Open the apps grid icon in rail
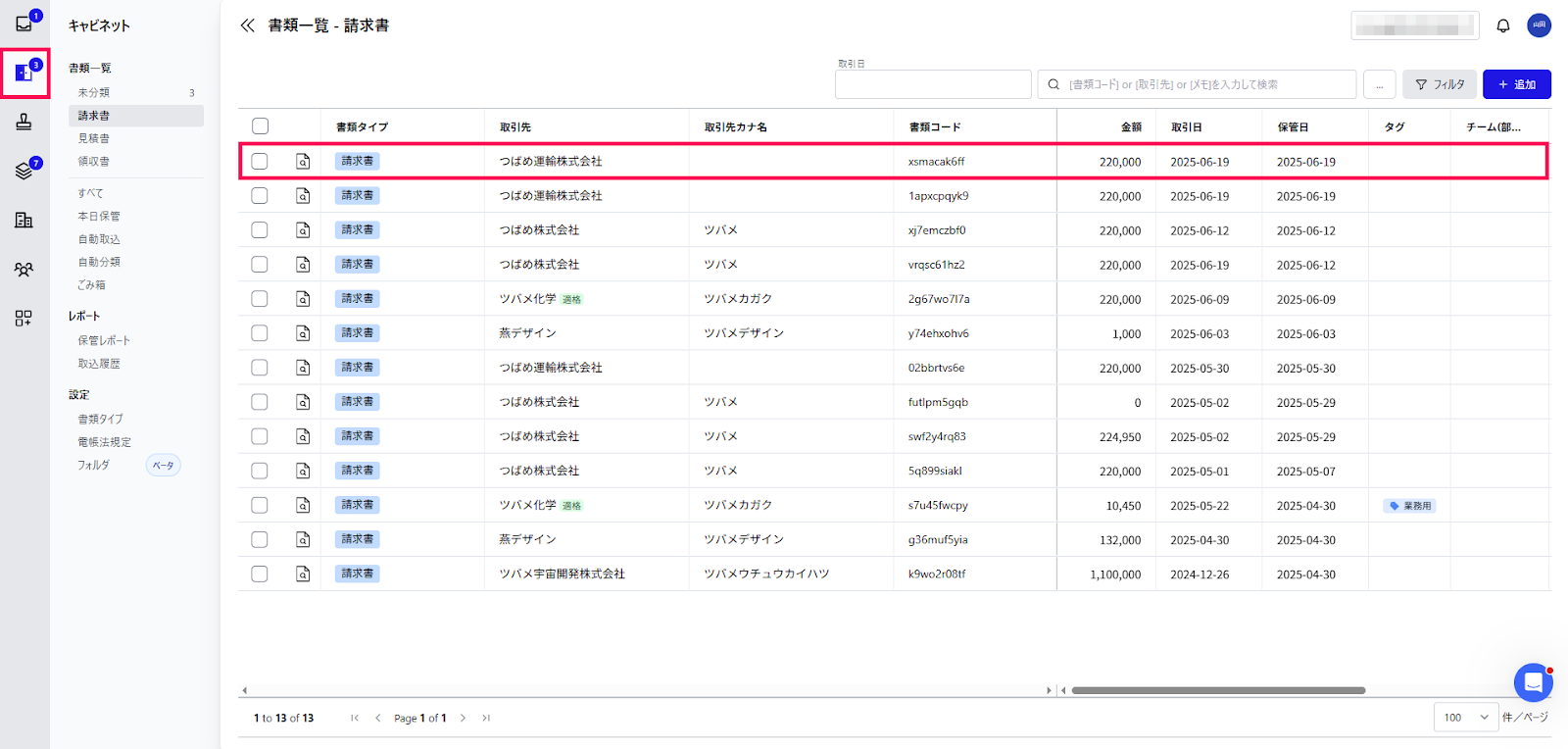The image size is (1568, 749). [x=24, y=318]
